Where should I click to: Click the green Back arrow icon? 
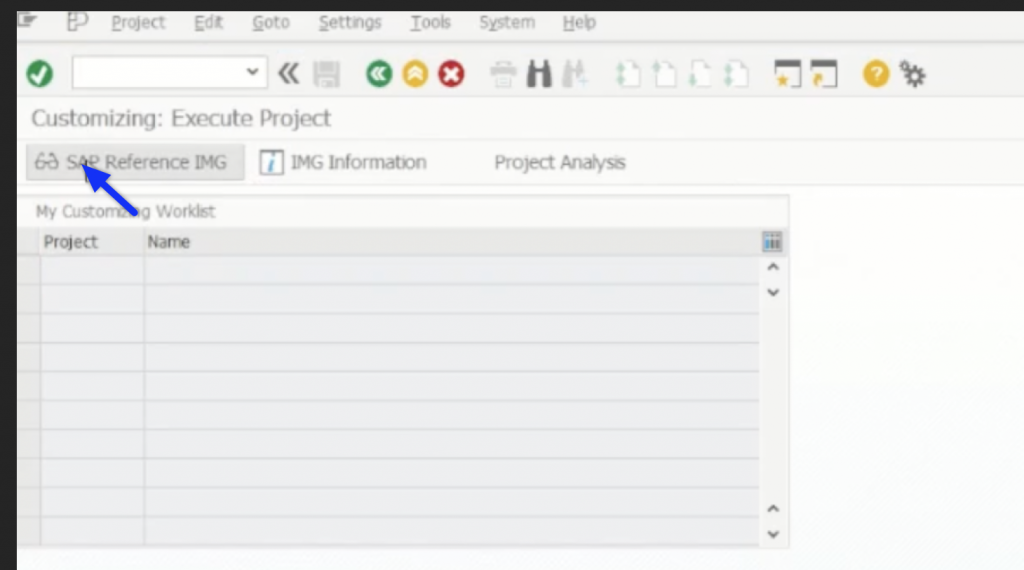[379, 74]
